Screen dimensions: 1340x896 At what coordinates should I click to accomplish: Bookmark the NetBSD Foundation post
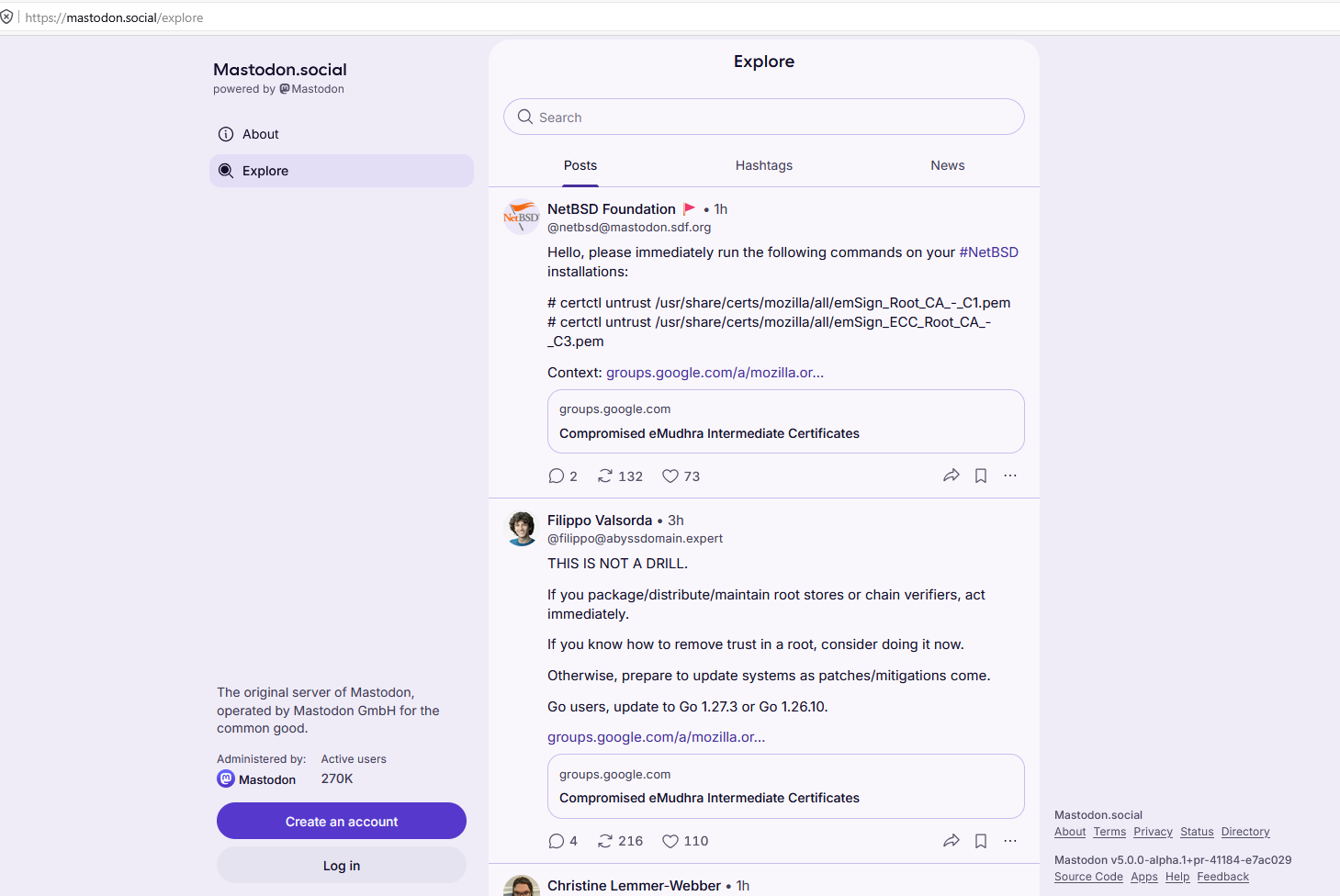click(x=981, y=476)
